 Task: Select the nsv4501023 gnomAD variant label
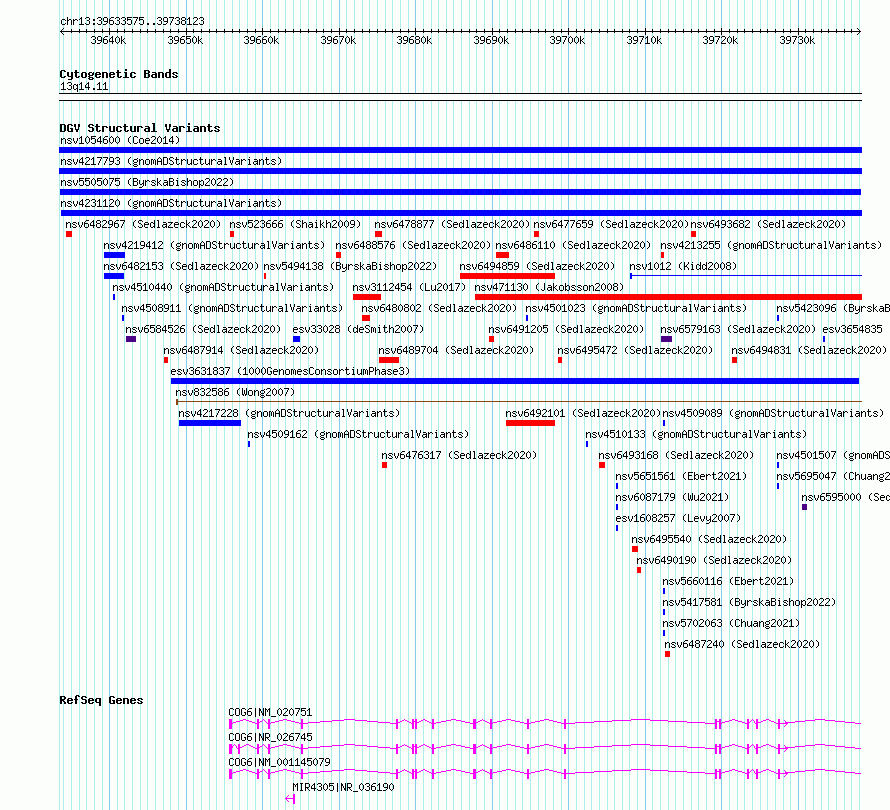(636, 308)
